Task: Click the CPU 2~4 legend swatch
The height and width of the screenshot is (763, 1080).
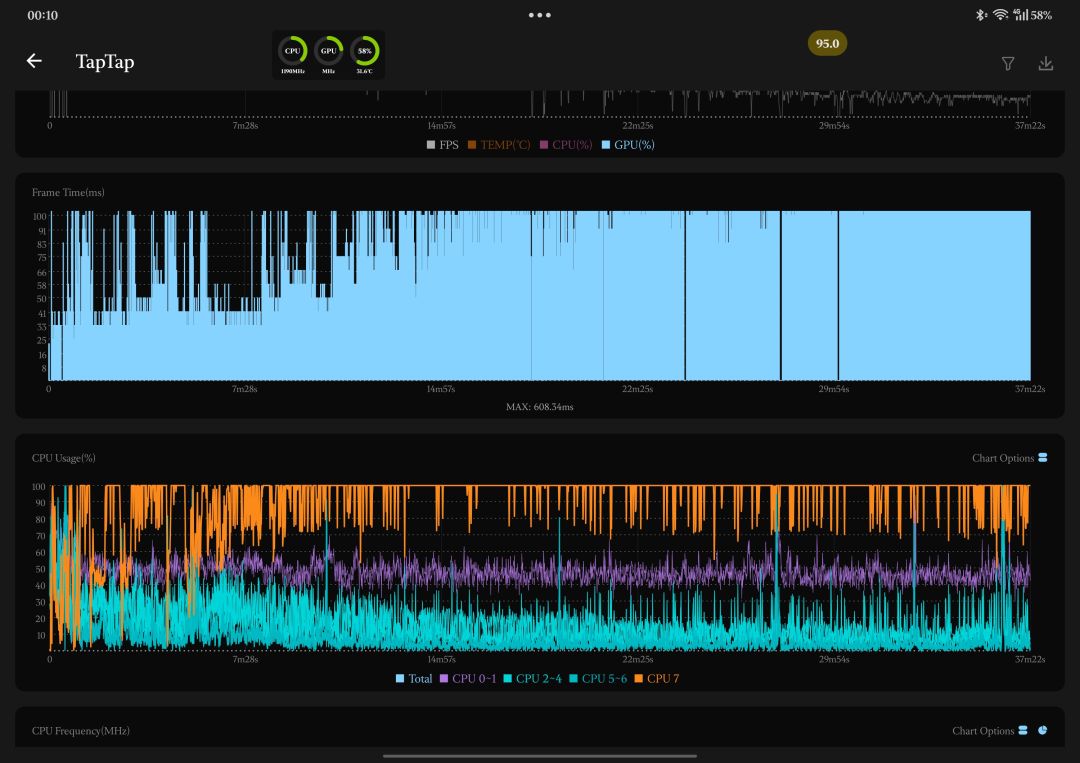Action: 509,679
